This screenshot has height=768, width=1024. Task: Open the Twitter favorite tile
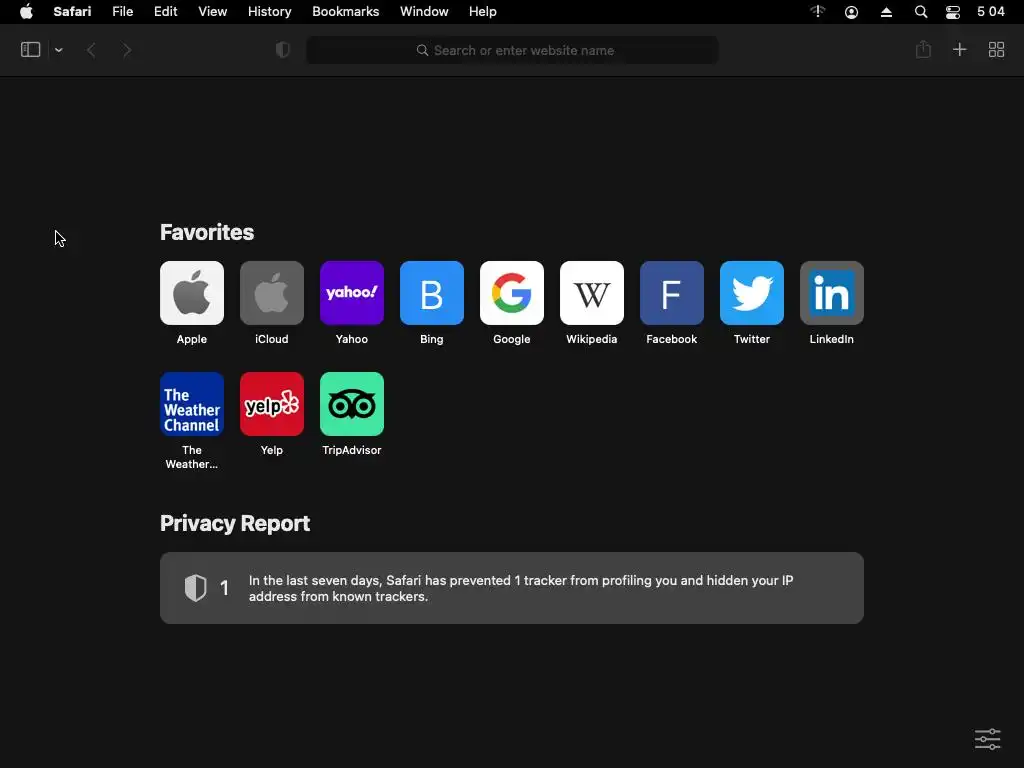[752, 293]
